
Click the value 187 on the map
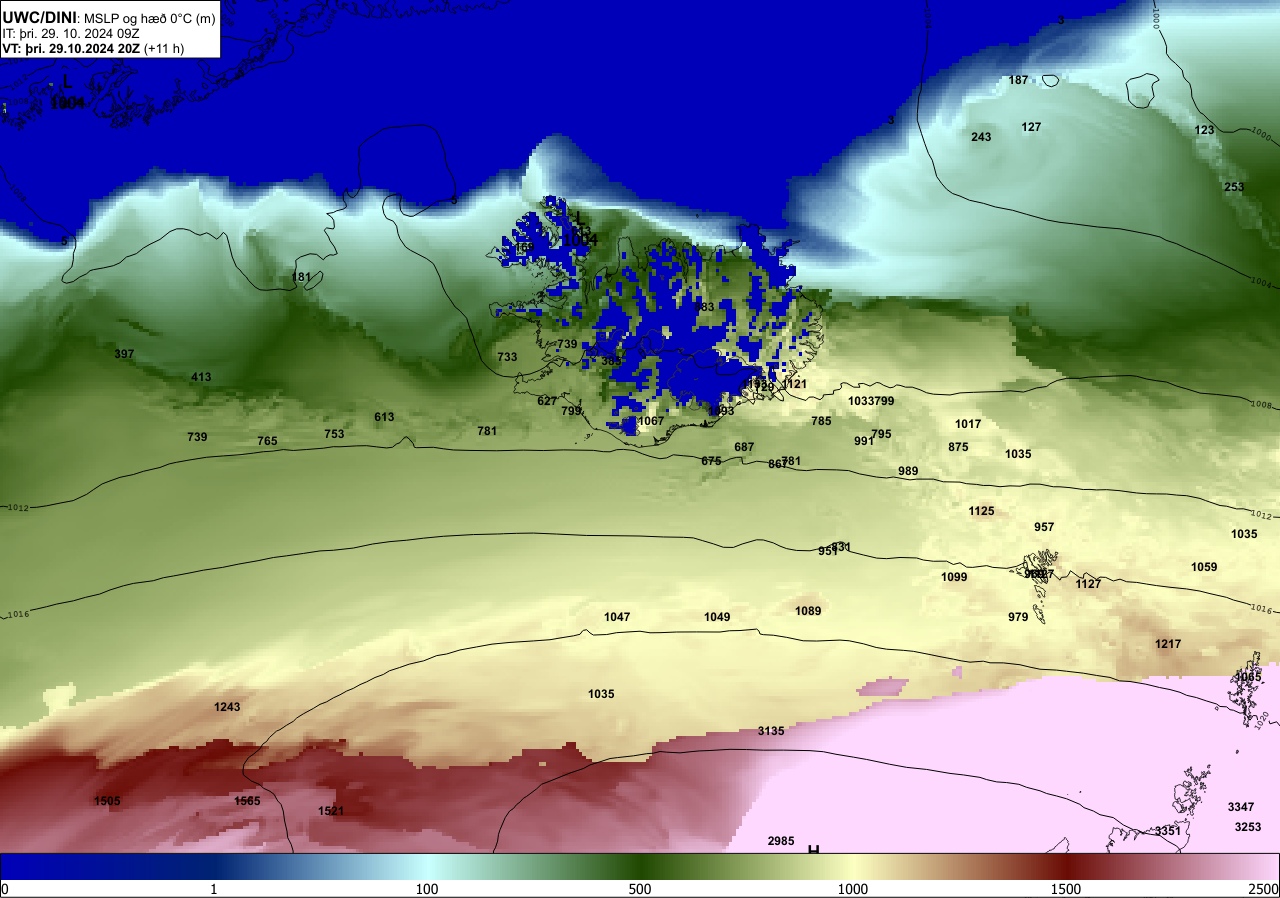(1018, 80)
